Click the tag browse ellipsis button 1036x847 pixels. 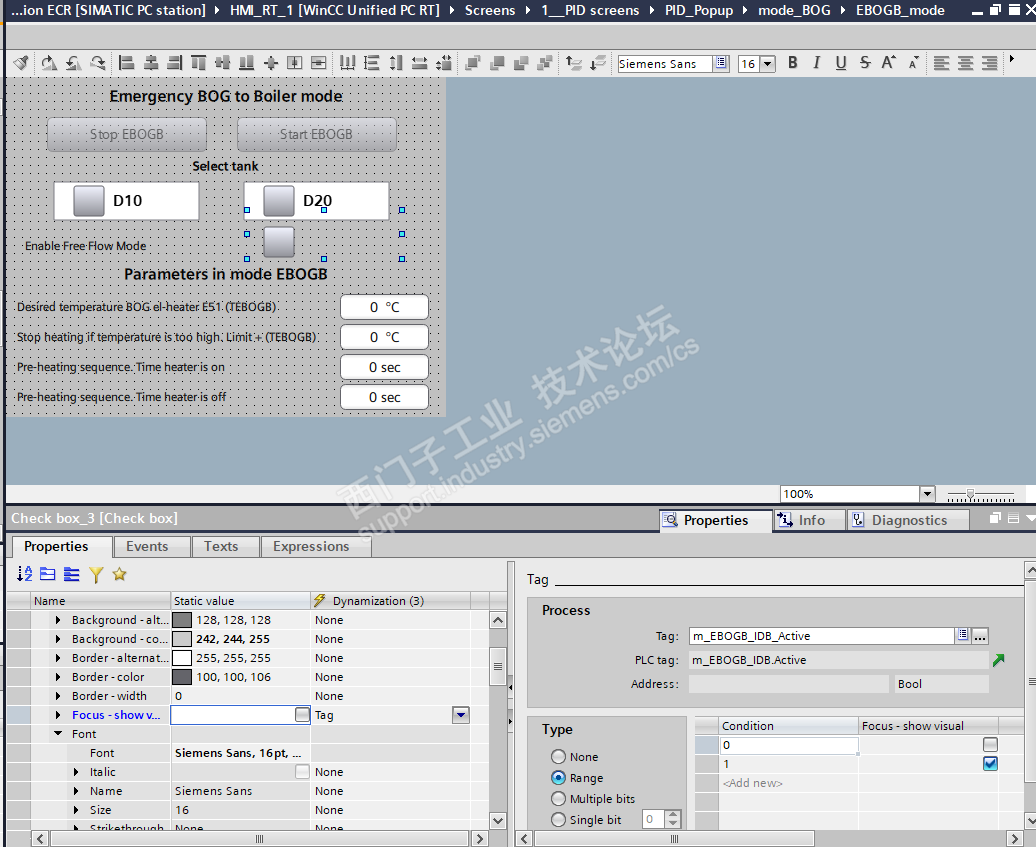coord(980,636)
